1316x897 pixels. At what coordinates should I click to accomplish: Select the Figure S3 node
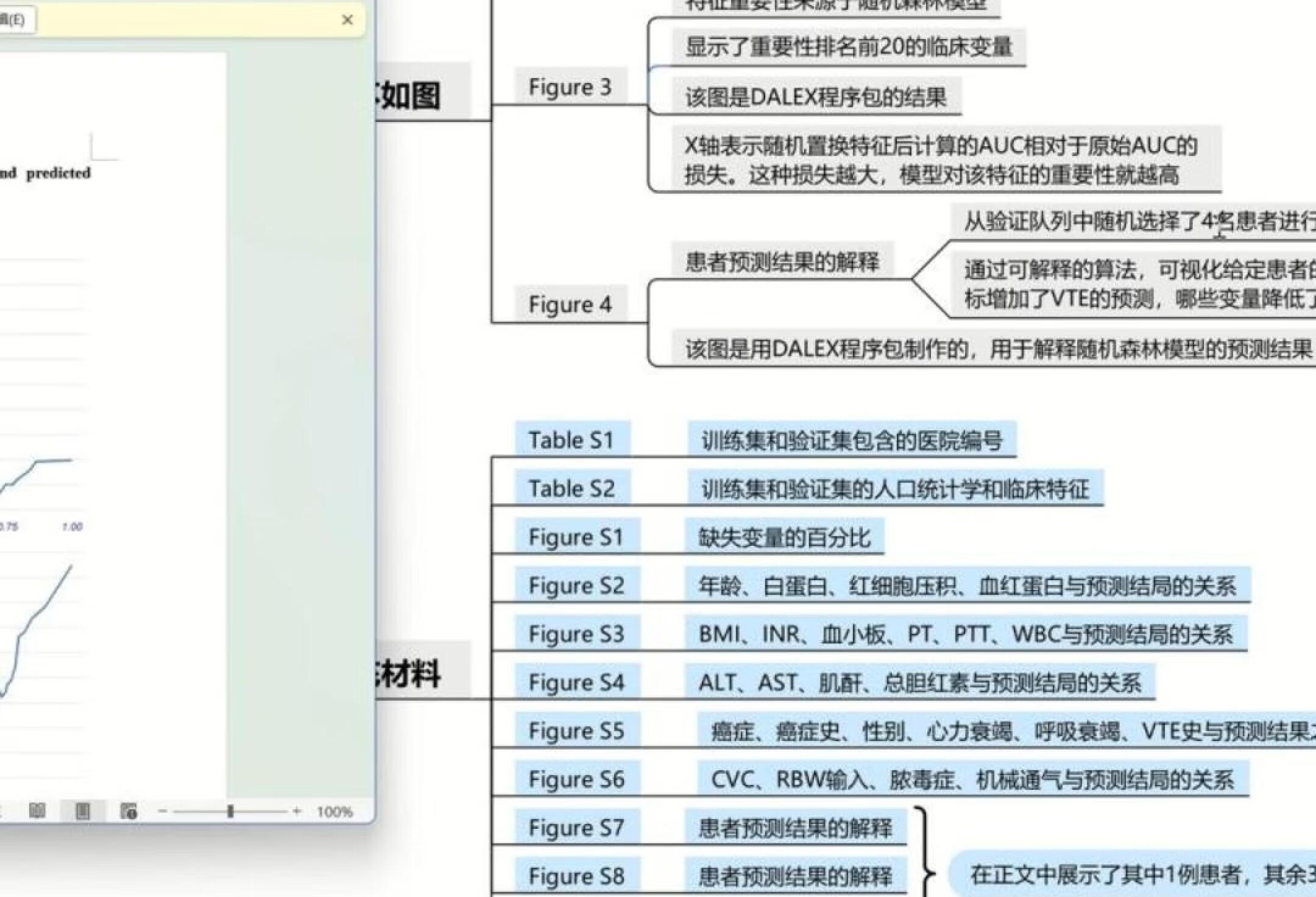coord(576,634)
